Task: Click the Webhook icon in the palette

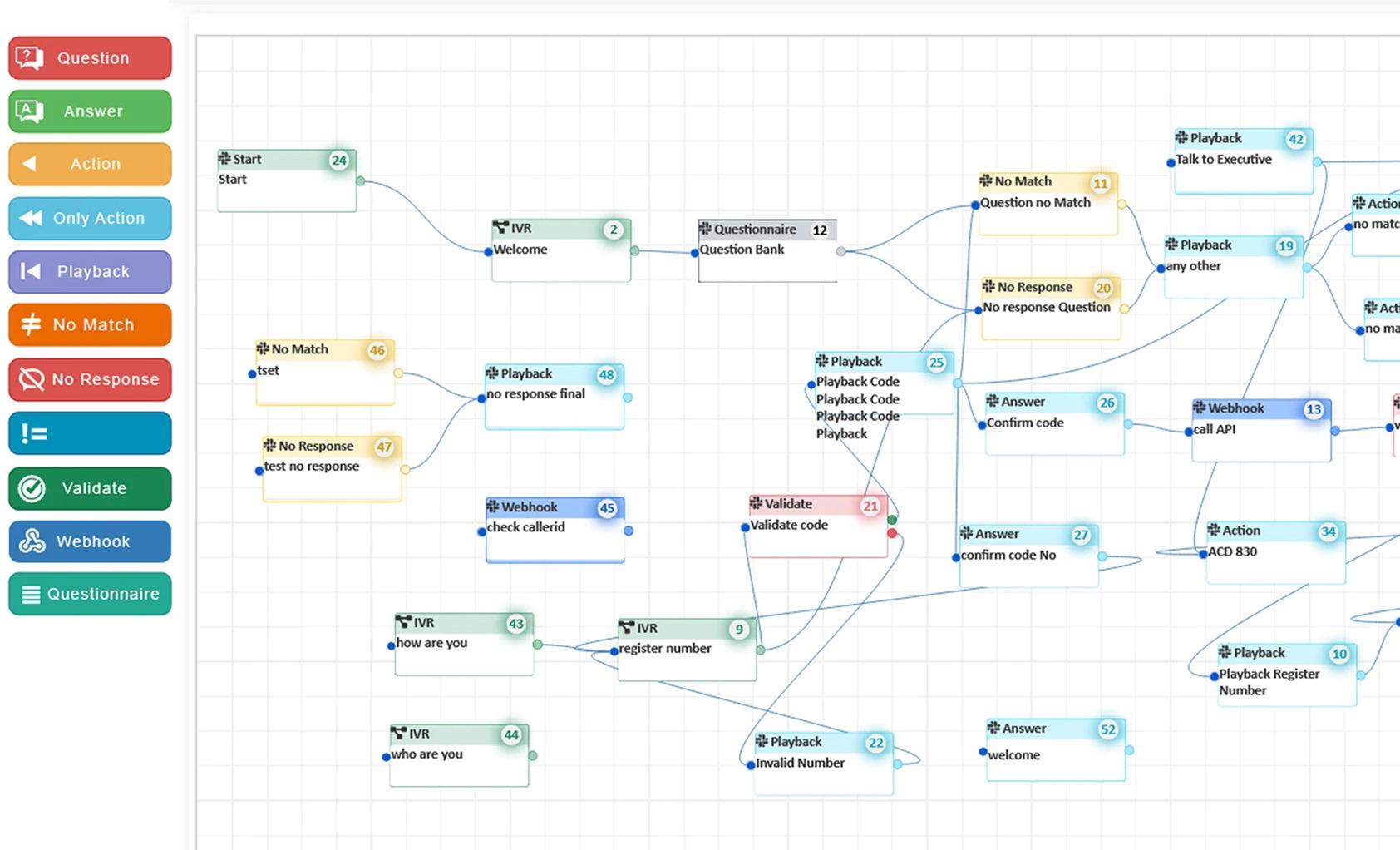Action: 32,541
